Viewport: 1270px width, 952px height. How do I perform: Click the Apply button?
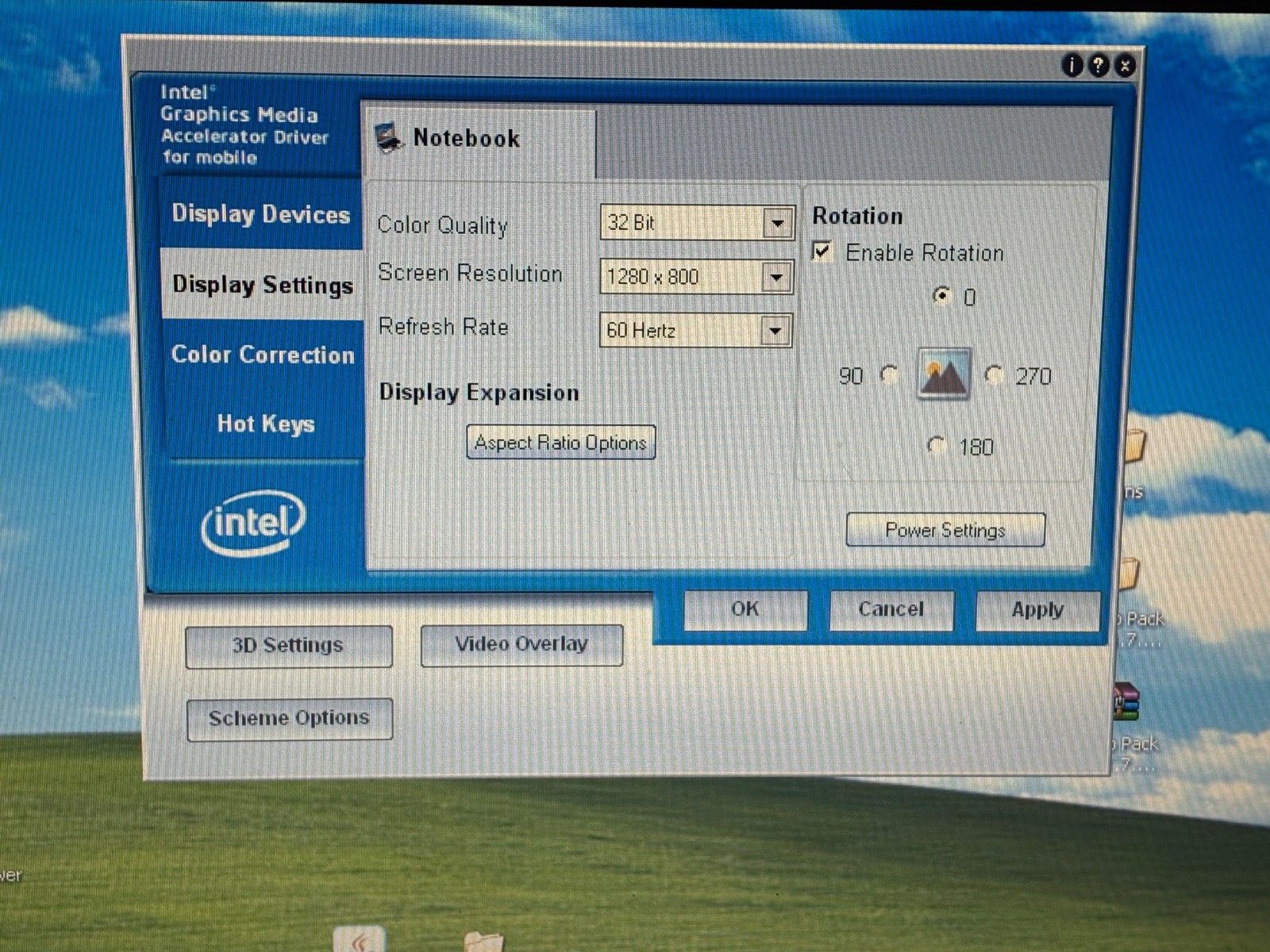pos(1037,610)
